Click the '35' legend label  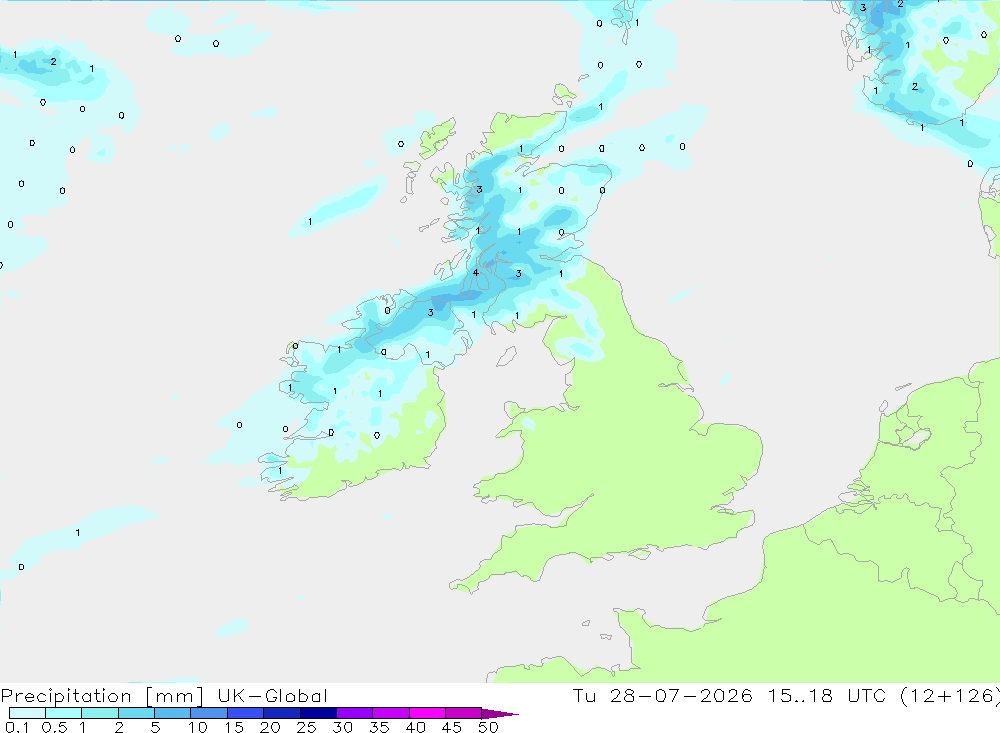379,727
